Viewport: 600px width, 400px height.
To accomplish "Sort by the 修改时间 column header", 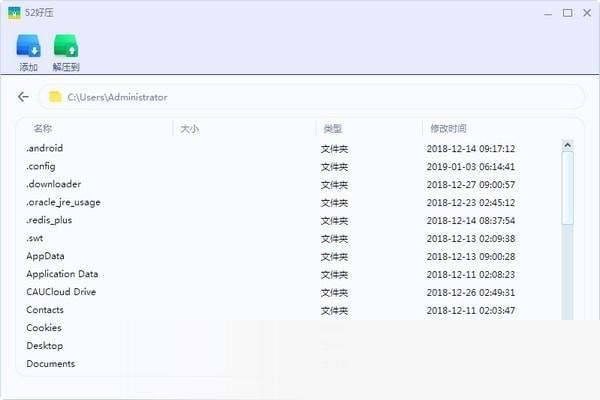I will [448, 129].
